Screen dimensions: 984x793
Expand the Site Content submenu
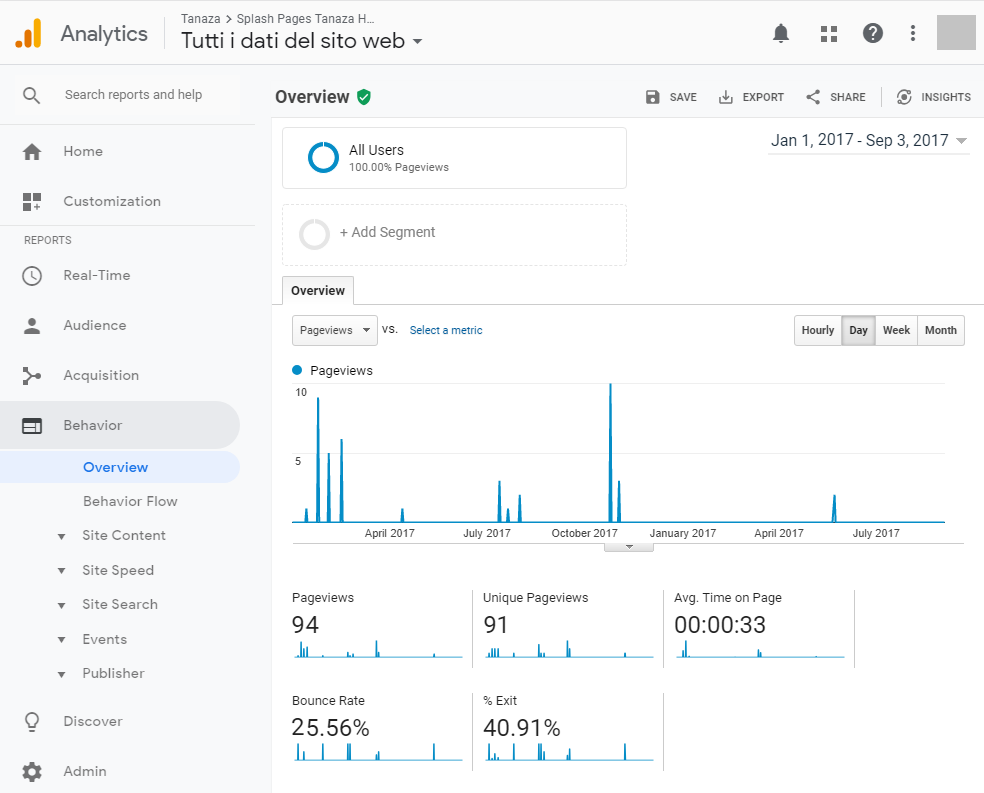(x=62, y=536)
